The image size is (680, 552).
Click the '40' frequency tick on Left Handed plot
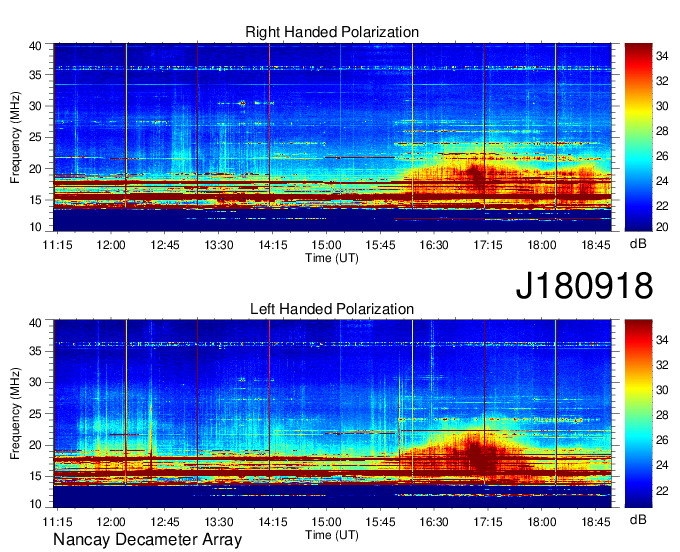[35, 323]
